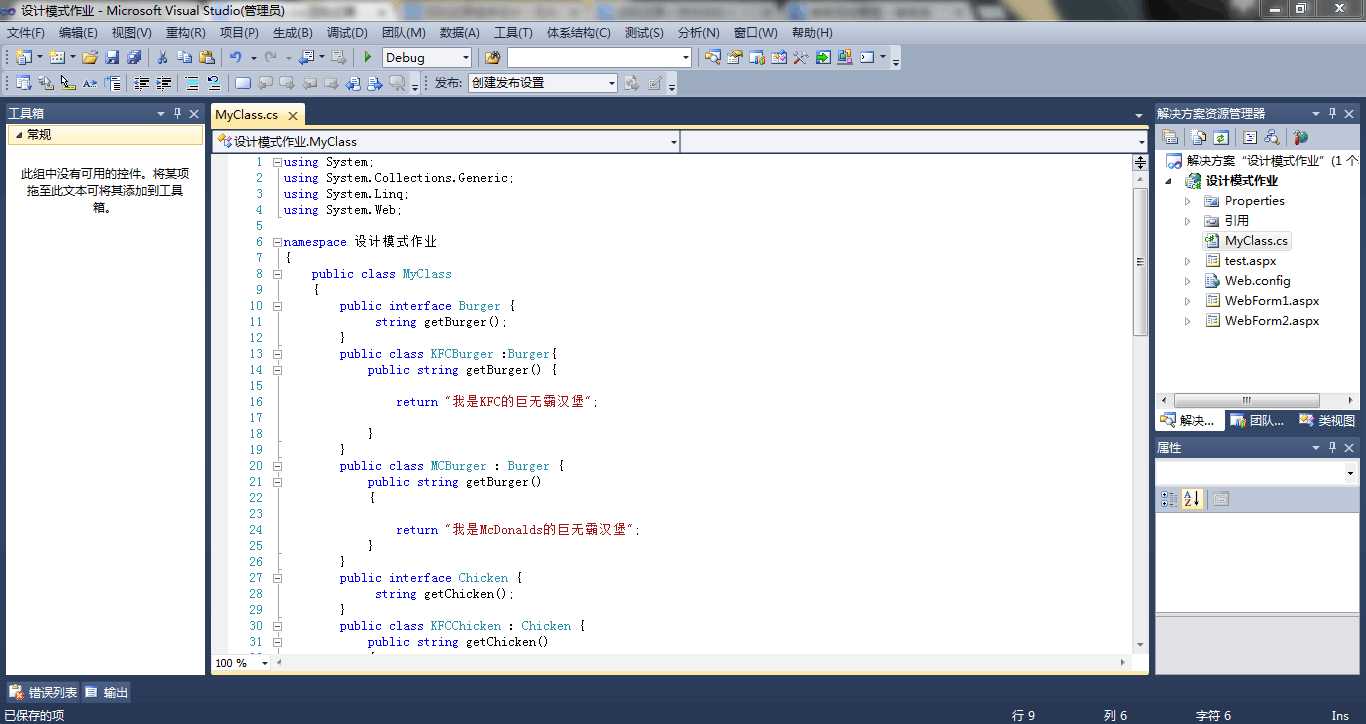Image resolution: width=1366 pixels, height=724 pixels.
Task: Click the Copy toolbar icon
Action: 185,58
